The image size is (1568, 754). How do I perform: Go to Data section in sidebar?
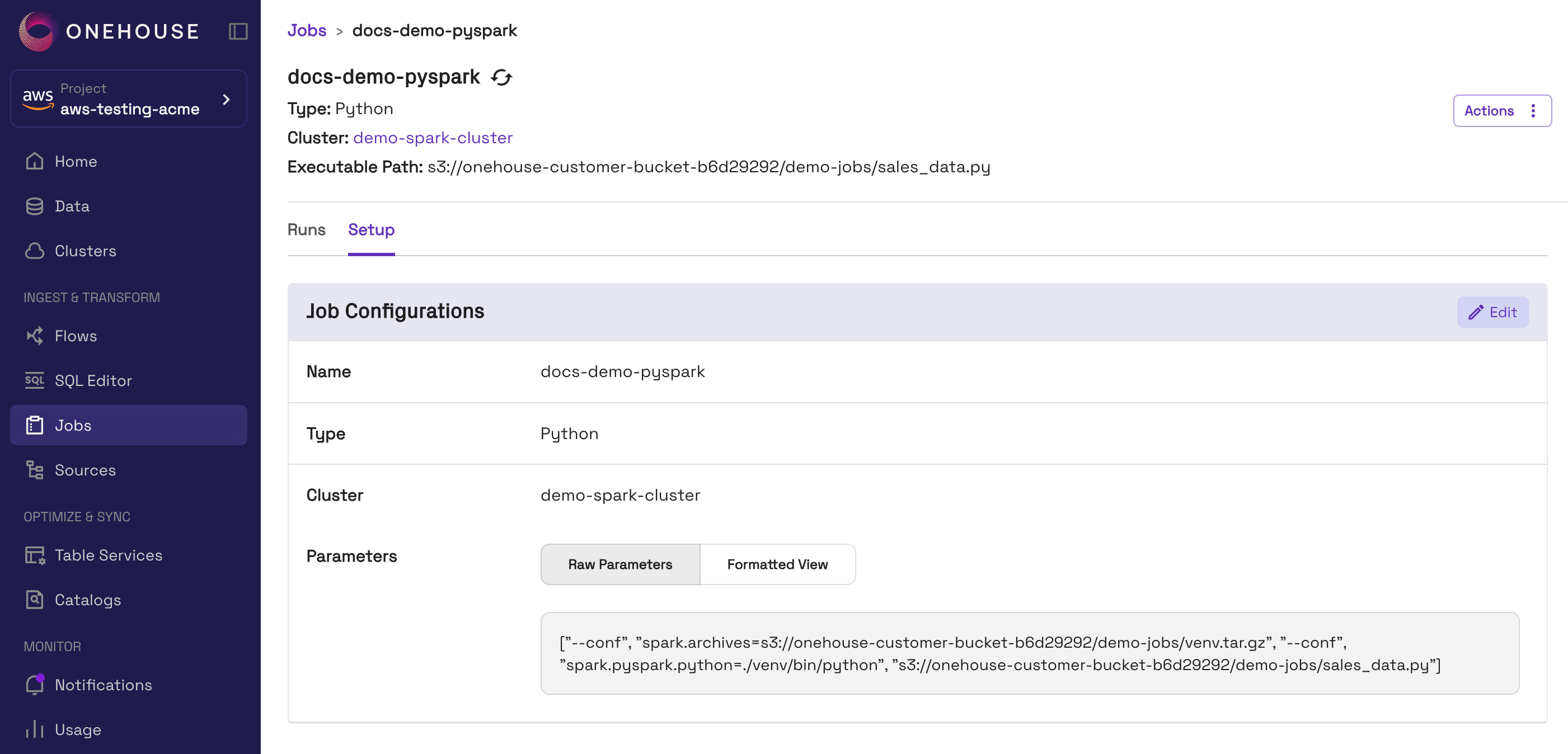pyautogui.click(x=72, y=206)
